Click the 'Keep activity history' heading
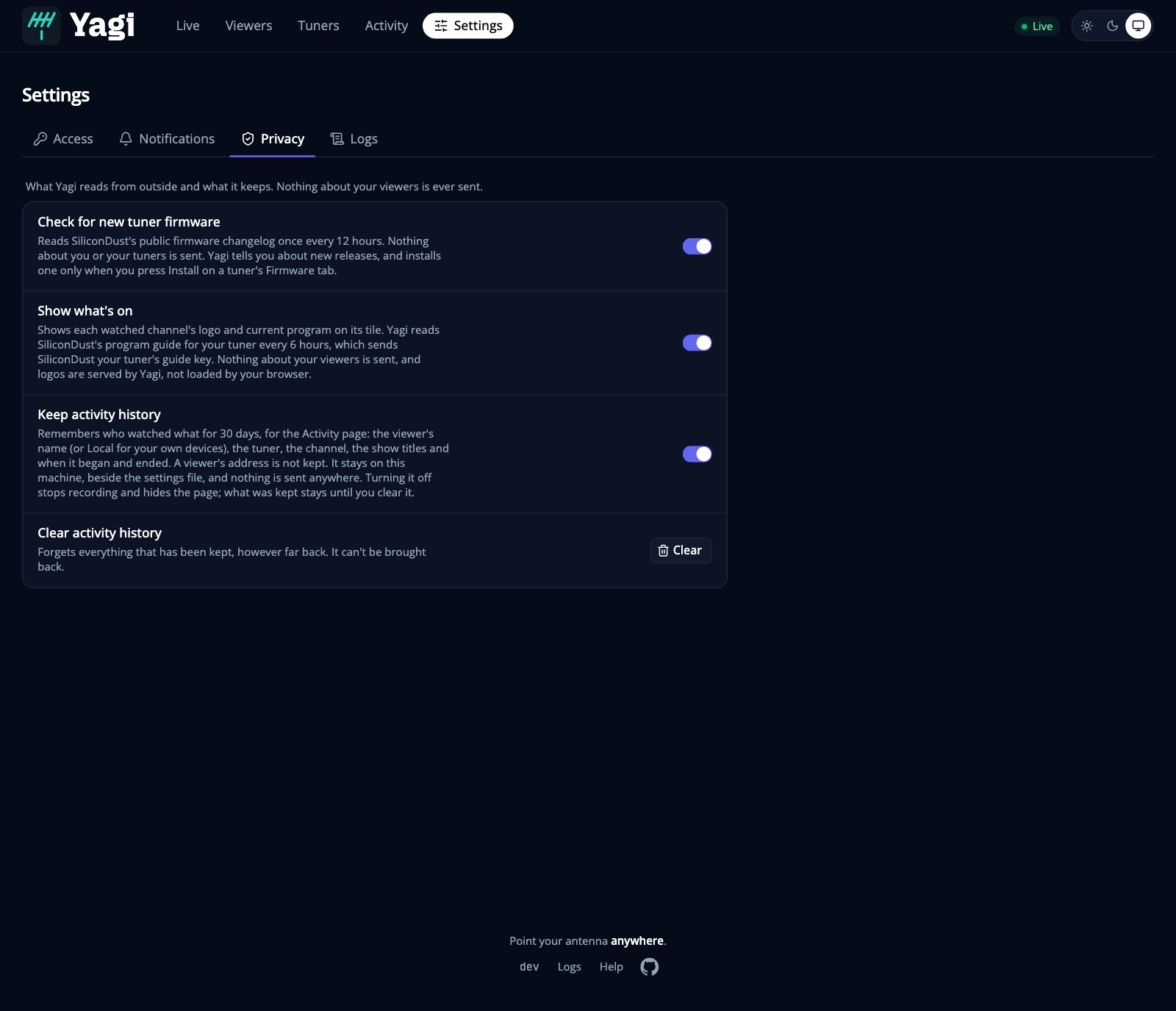1176x1011 pixels. tap(99, 415)
